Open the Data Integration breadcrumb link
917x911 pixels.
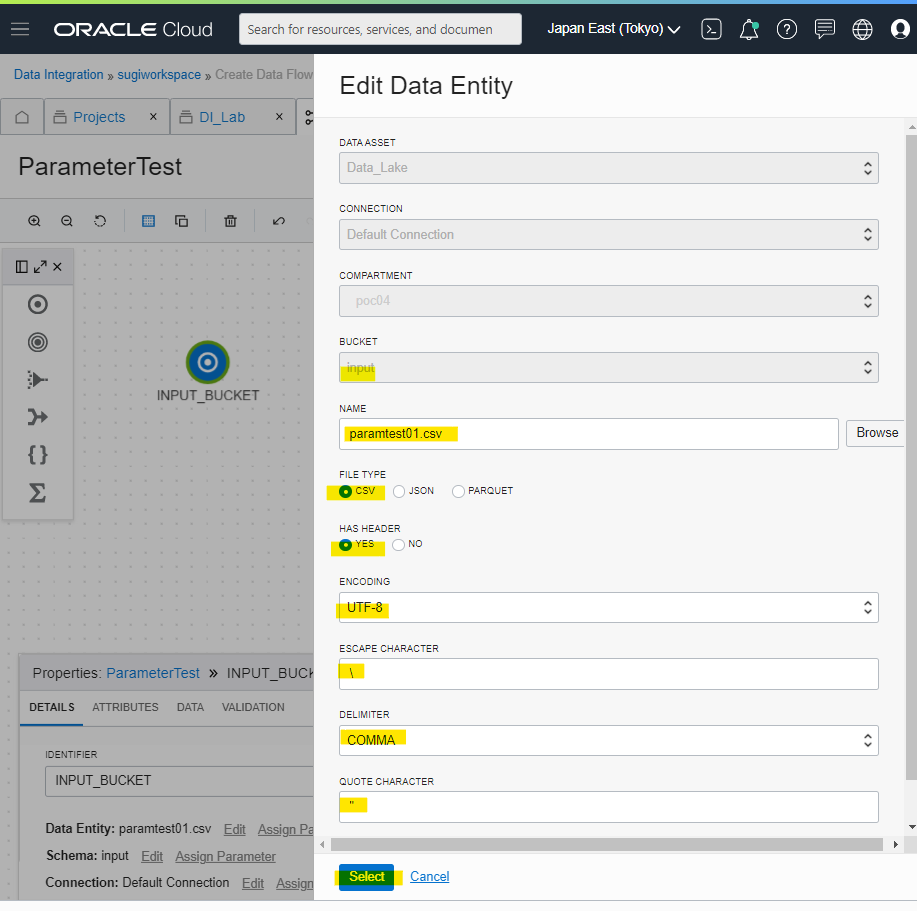(58, 74)
